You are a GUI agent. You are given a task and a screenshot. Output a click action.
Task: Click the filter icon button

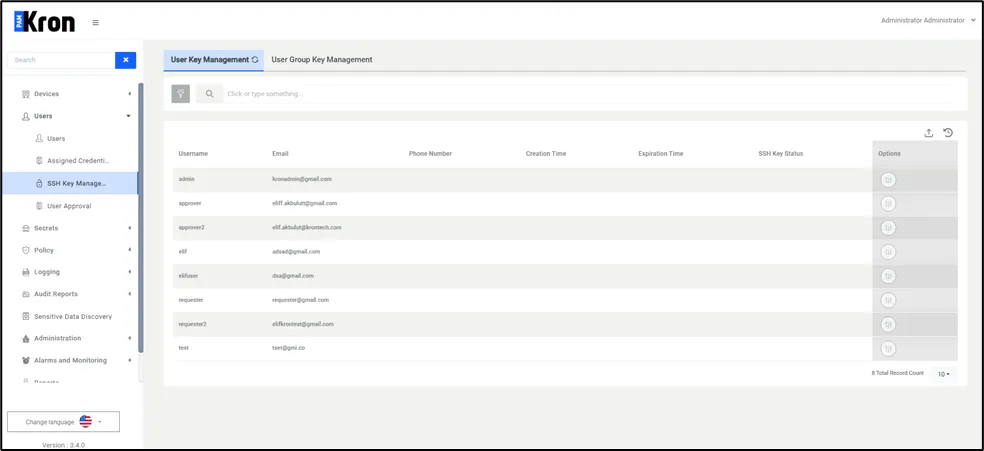181,94
